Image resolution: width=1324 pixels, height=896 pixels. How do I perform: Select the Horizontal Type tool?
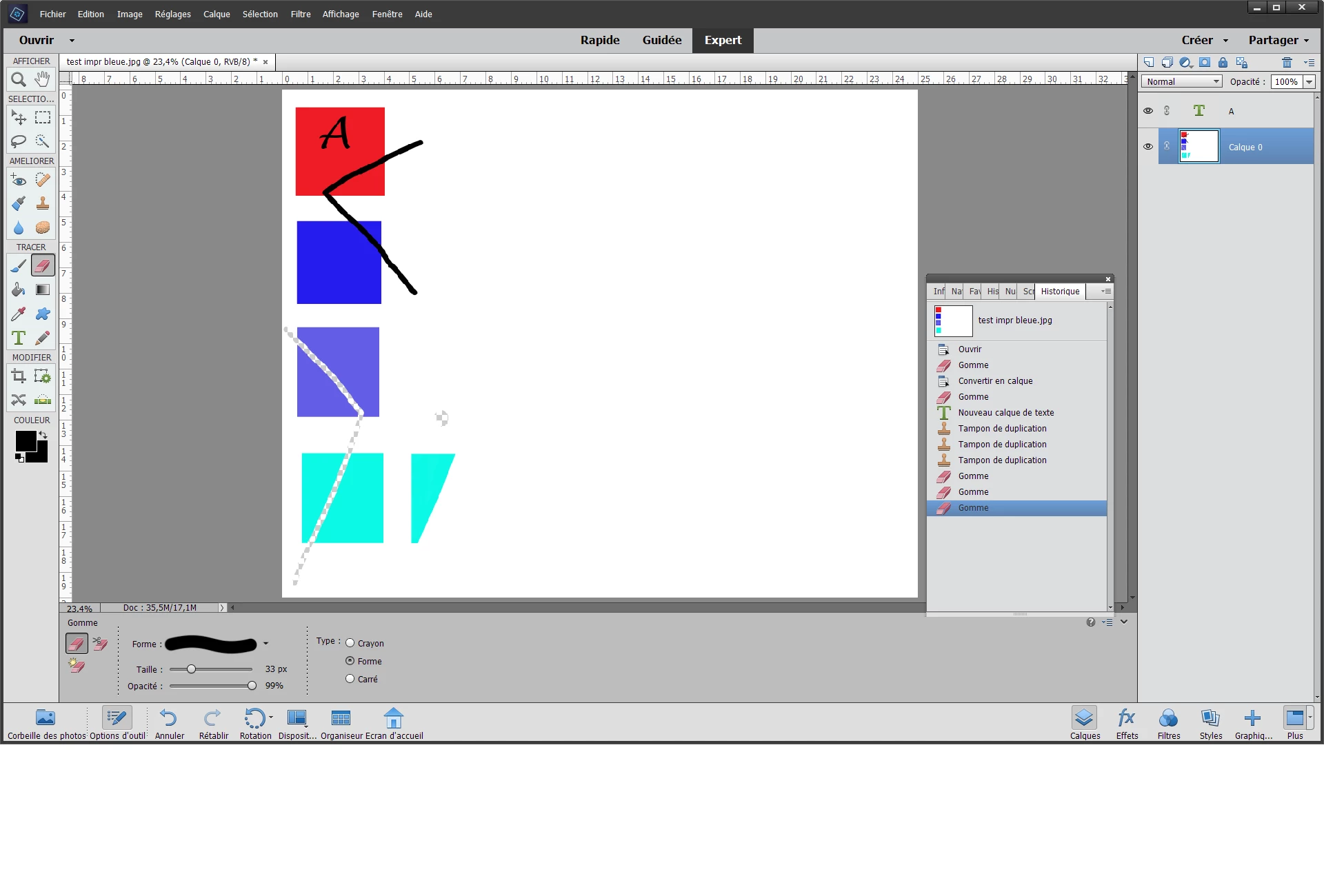(19, 338)
